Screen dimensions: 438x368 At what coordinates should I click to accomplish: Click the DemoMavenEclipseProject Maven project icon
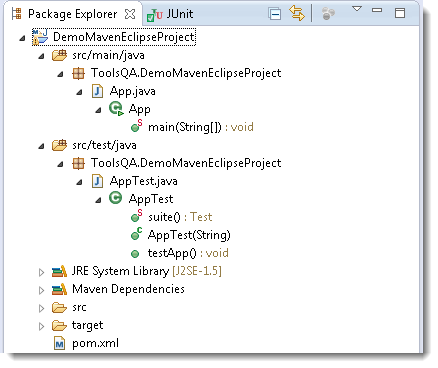click(x=40, y=37)
